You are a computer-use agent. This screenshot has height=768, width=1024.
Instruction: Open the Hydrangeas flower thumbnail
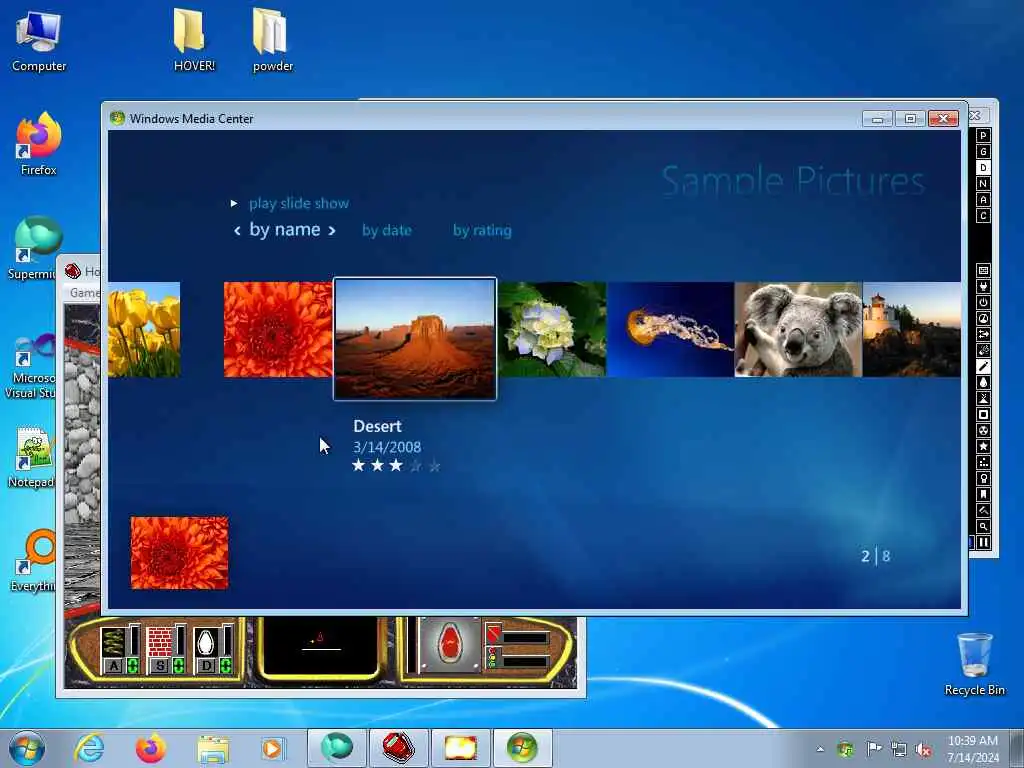552,329
